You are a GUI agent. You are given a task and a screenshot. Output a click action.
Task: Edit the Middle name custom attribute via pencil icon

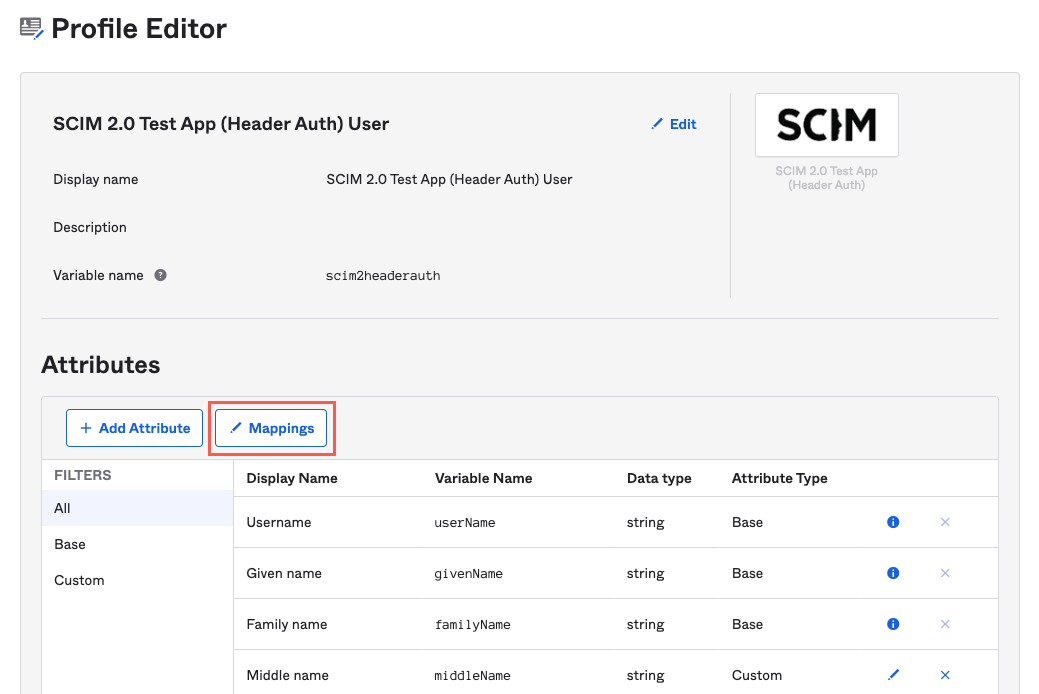click(893, 675)
